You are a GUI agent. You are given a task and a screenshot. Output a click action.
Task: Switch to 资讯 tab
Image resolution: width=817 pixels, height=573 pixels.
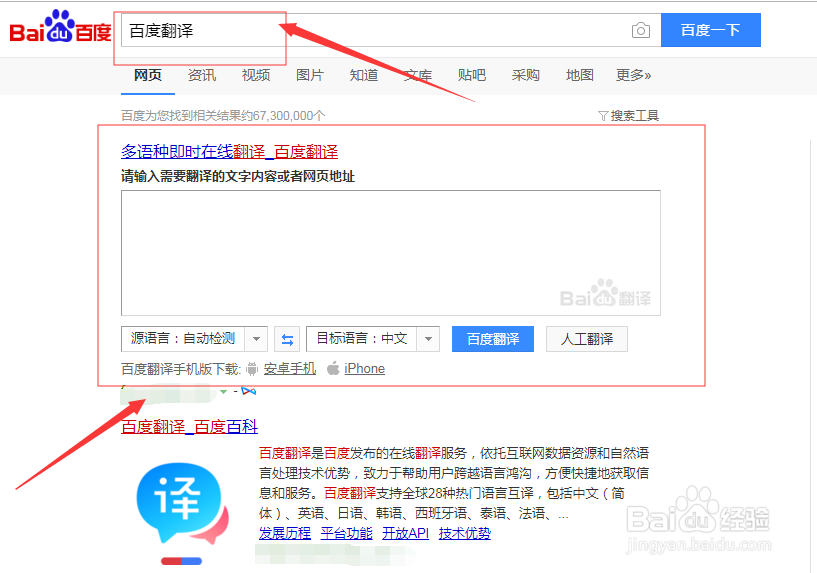[x=202, y=76]
